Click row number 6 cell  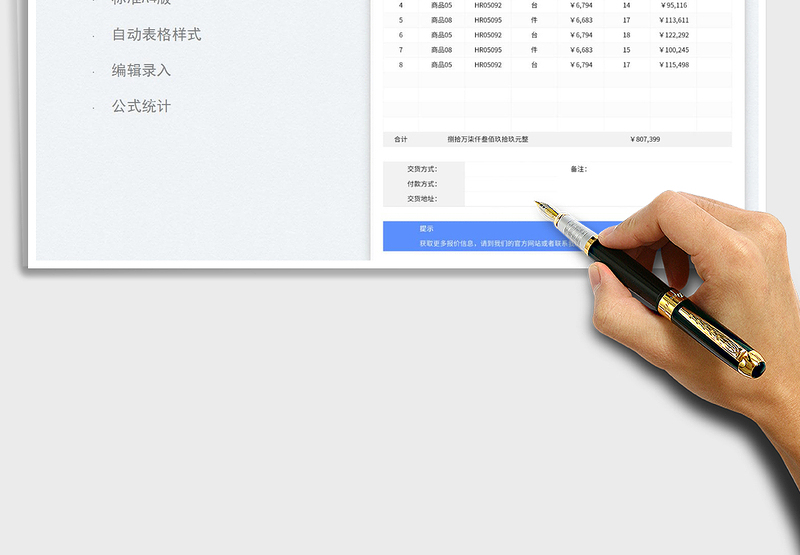click(401, 35)
